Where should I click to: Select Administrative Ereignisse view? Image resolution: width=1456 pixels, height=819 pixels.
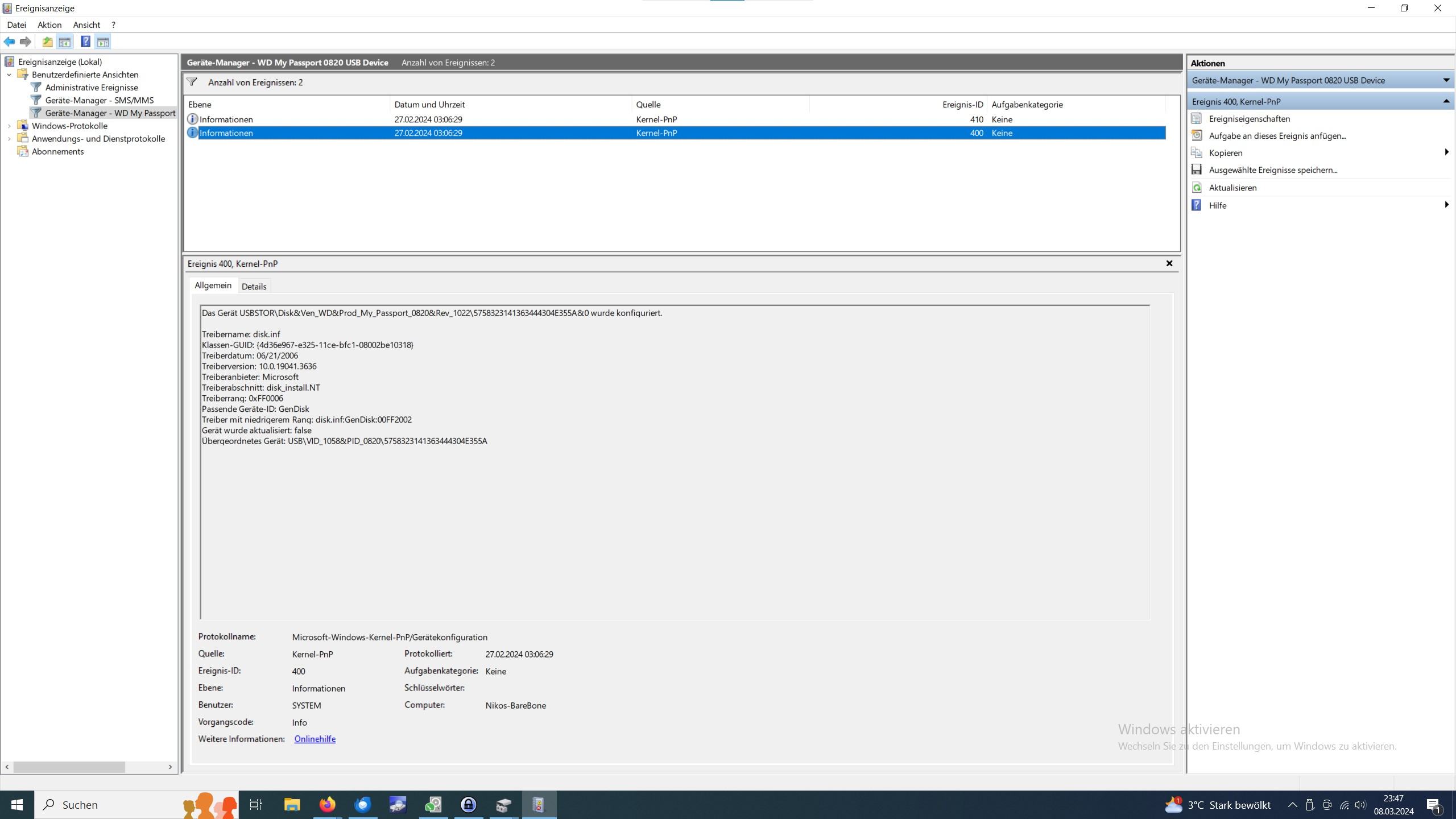(x=92, y=88)
